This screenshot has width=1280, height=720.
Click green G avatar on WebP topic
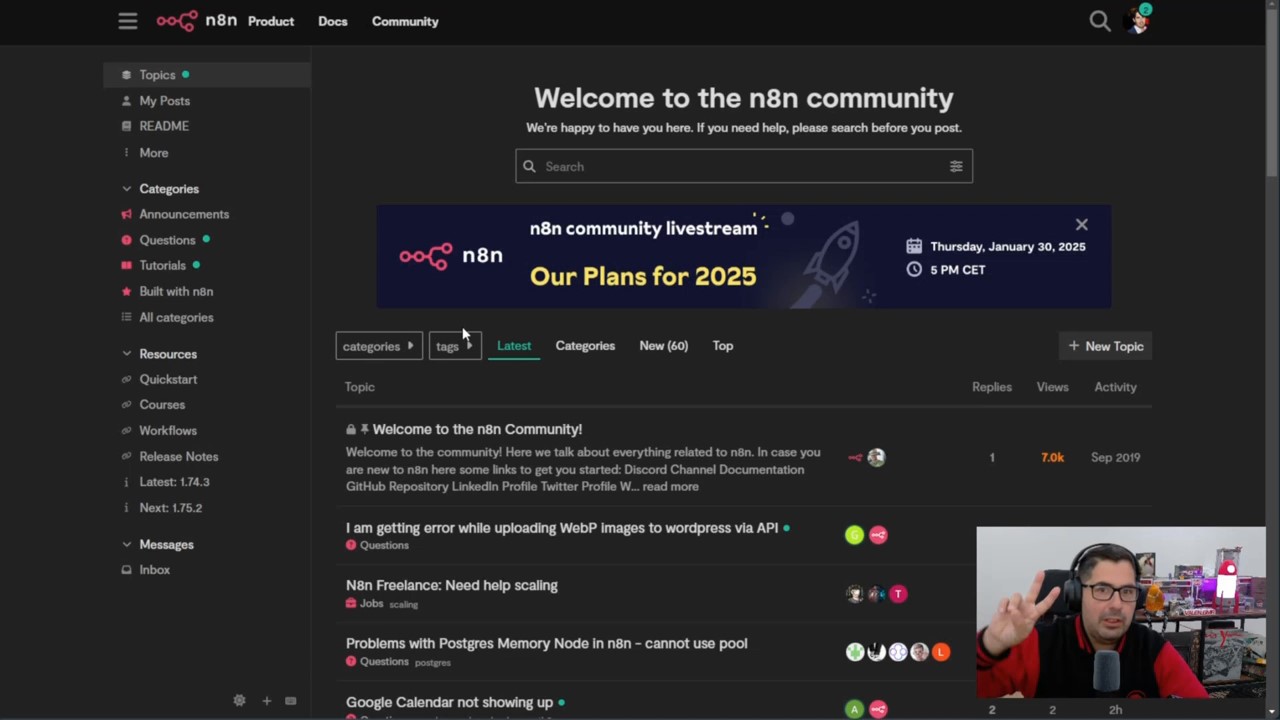[854, 535]
